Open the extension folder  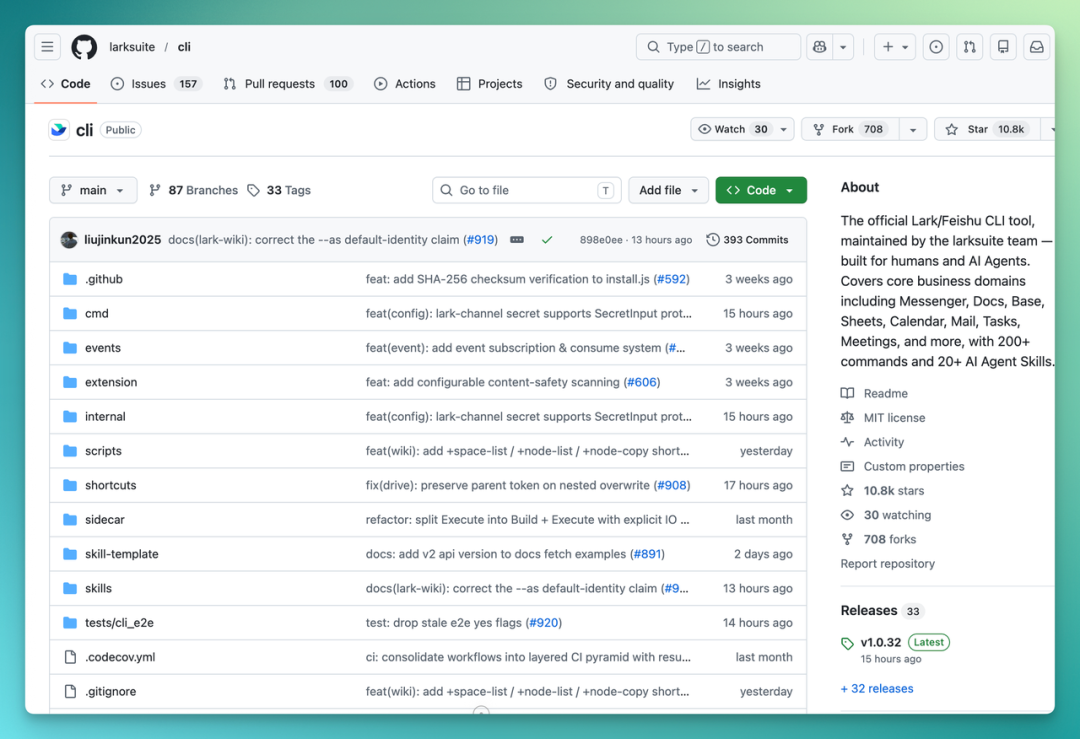tap(111, 382)
